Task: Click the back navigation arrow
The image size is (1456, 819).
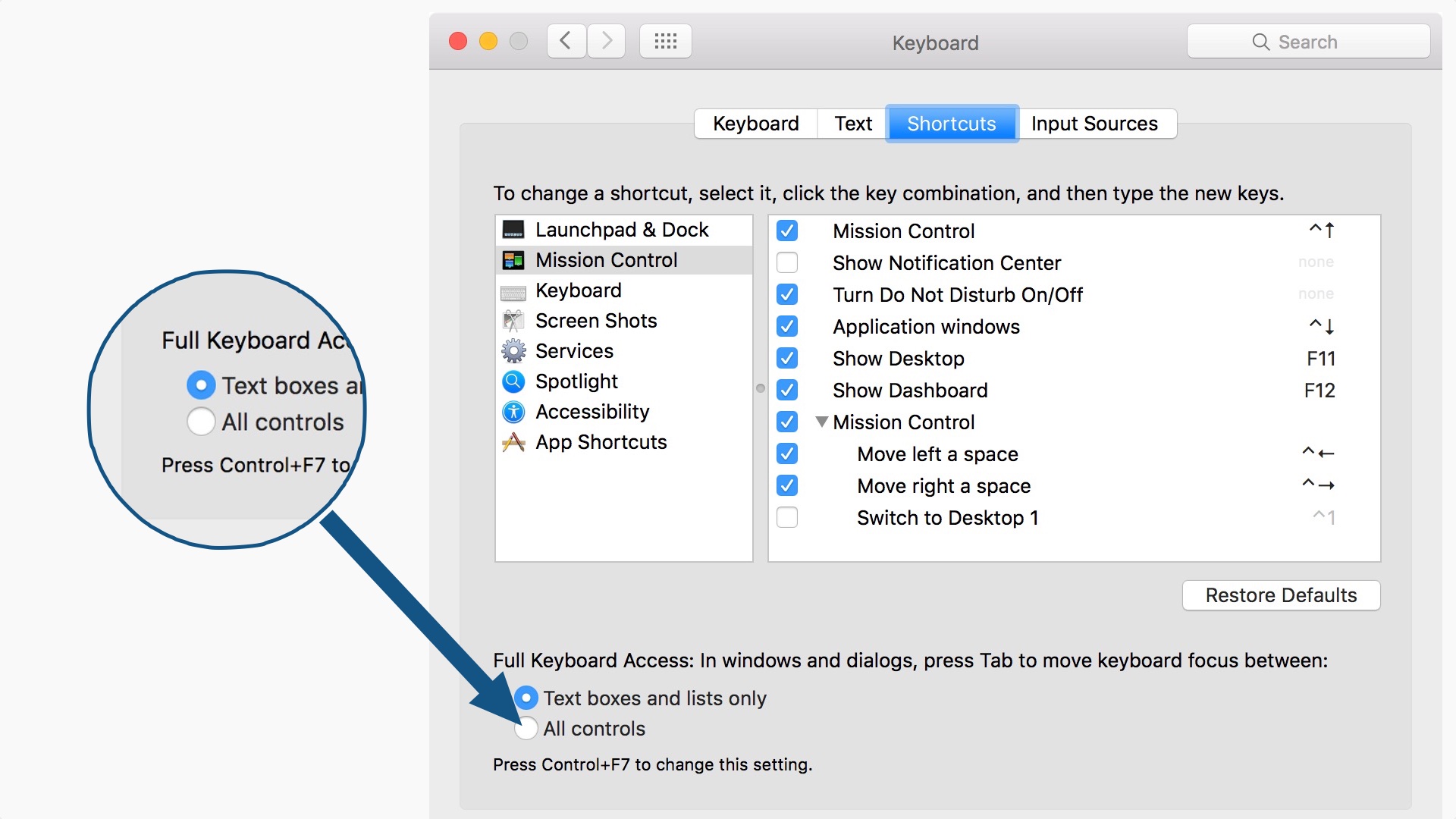Action: click(566, 41)
